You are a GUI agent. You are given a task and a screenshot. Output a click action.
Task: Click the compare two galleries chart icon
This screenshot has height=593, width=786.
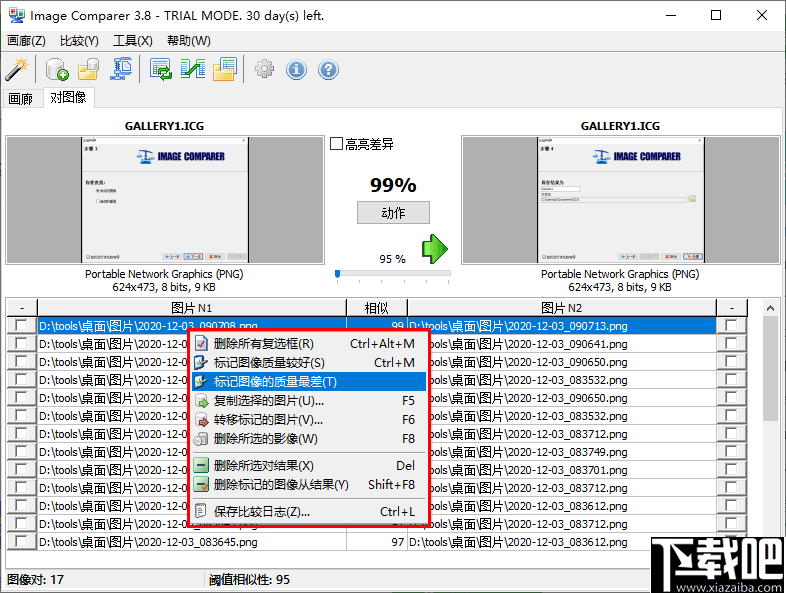[x=193, y=69]
